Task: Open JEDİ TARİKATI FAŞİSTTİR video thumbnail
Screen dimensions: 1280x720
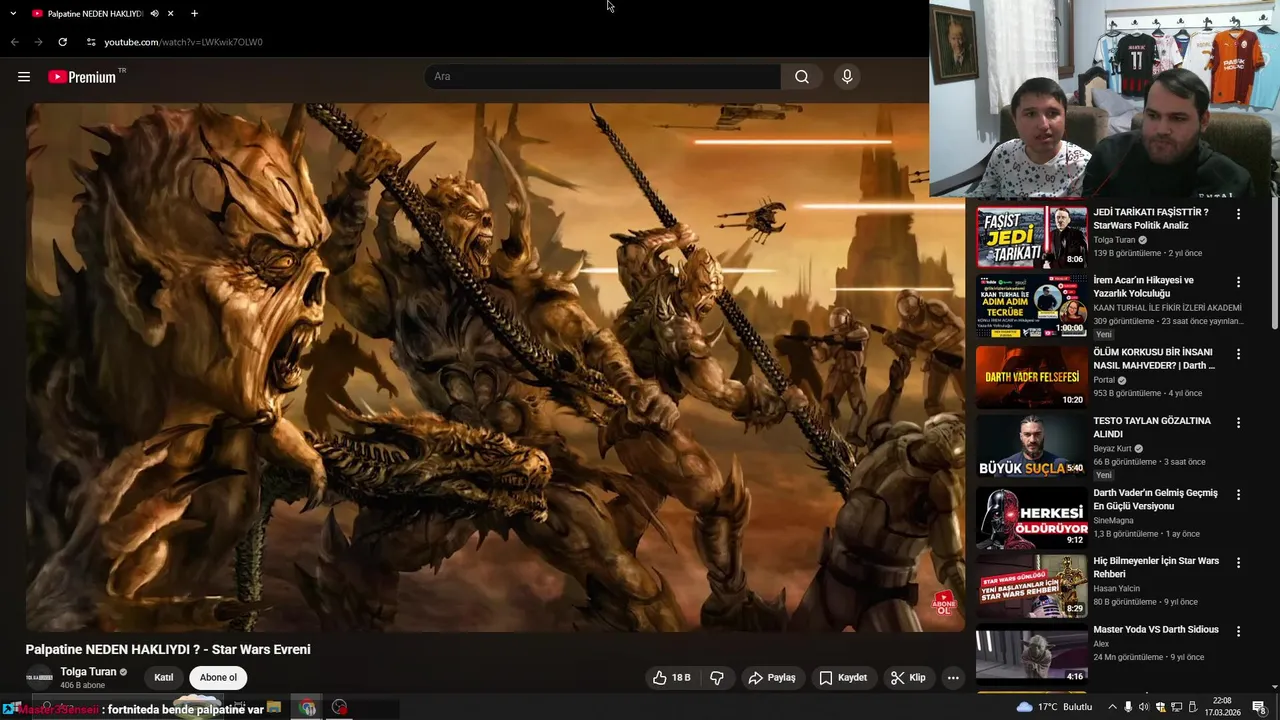Action: [1031, 237]
